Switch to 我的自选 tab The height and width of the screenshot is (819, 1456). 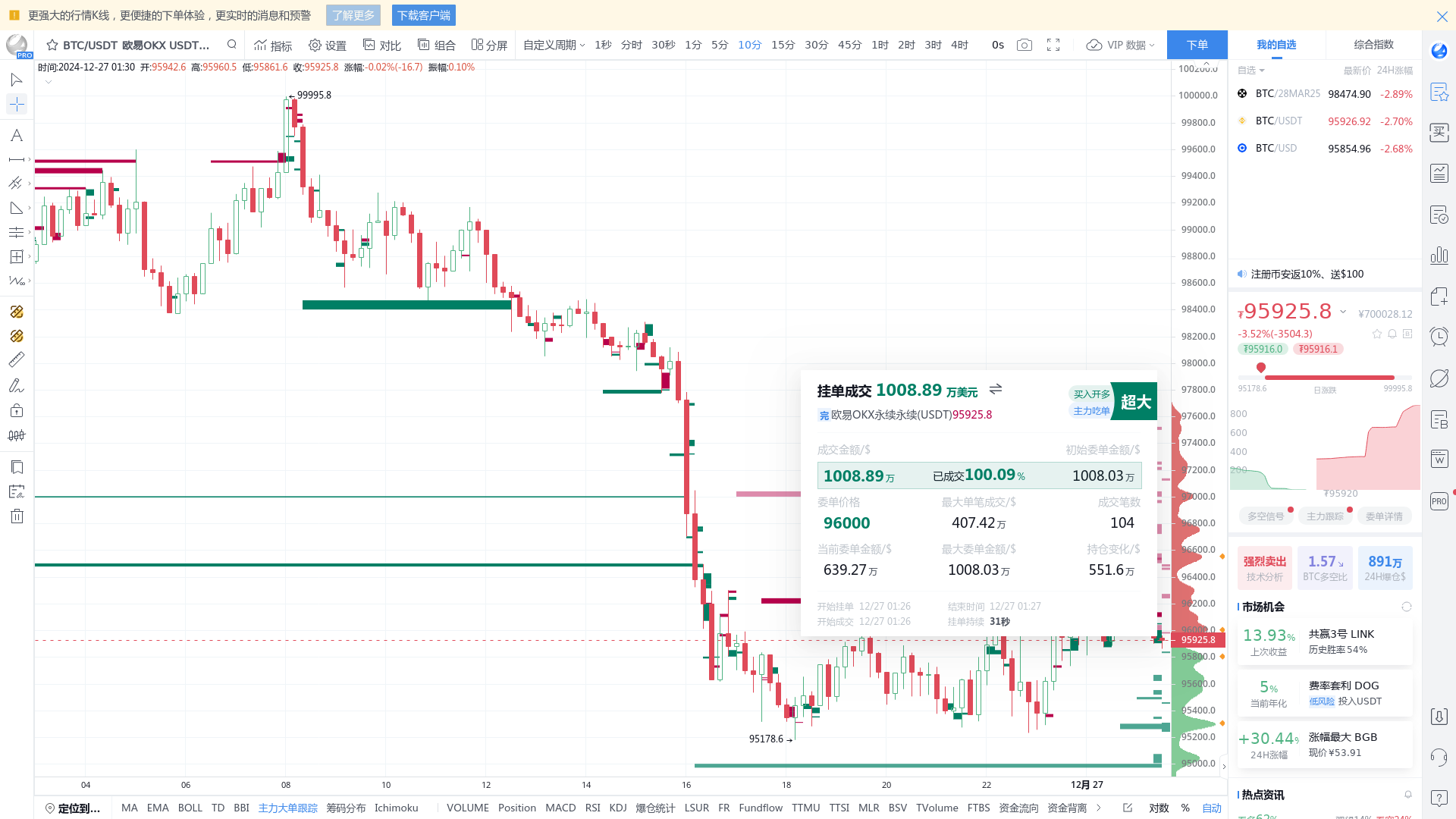tap(1276, 45)
